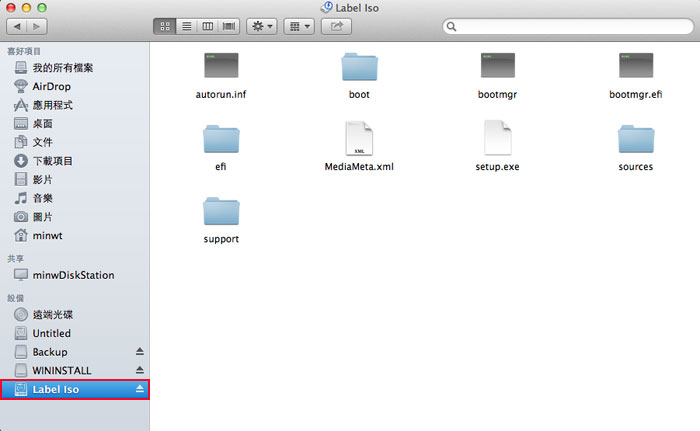Select the bootmgr.efi file icon

click(636, 65)
